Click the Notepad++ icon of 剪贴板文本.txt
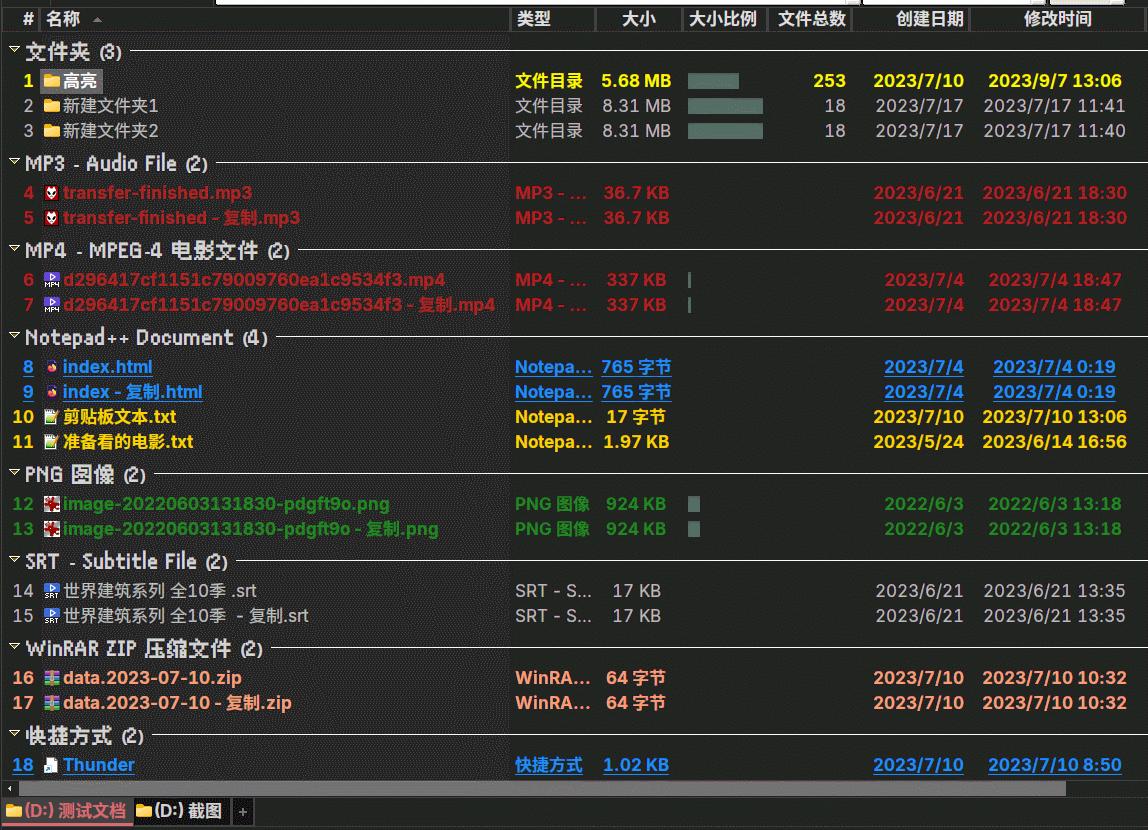 click(51, 417)
